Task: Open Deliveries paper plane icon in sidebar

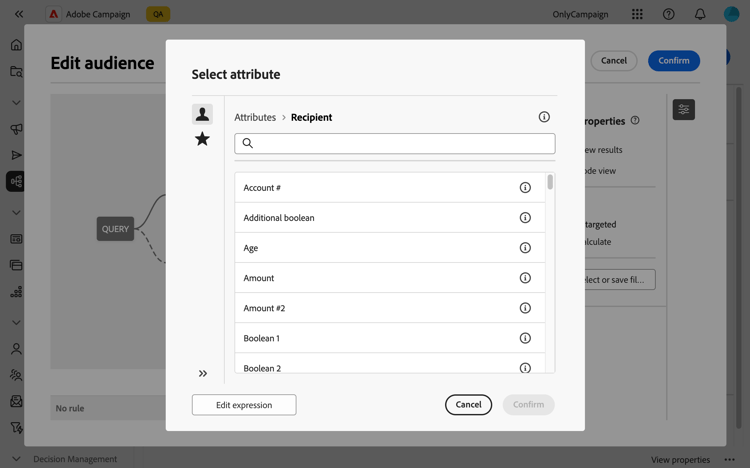Action: [x=16, y=155]
